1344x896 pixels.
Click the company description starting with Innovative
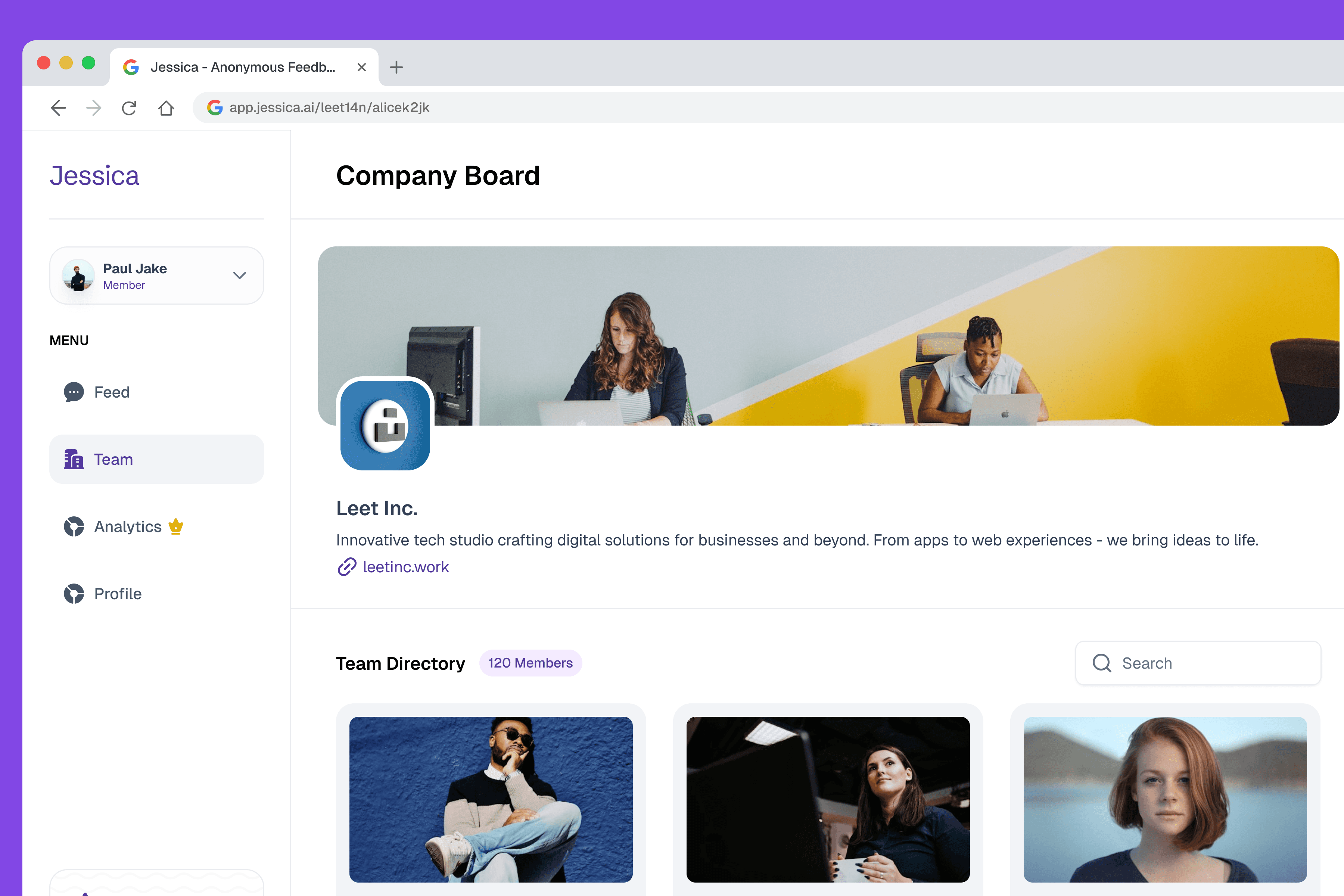pos(797,540)
